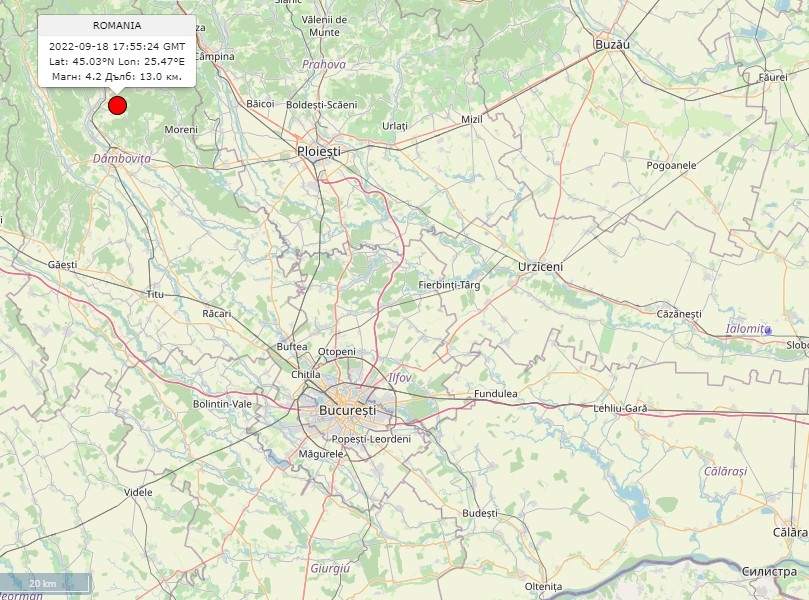Viewport: 809px width, 600px height.
Task: Click the Dâmbovița county label
Action: (121, 159)
